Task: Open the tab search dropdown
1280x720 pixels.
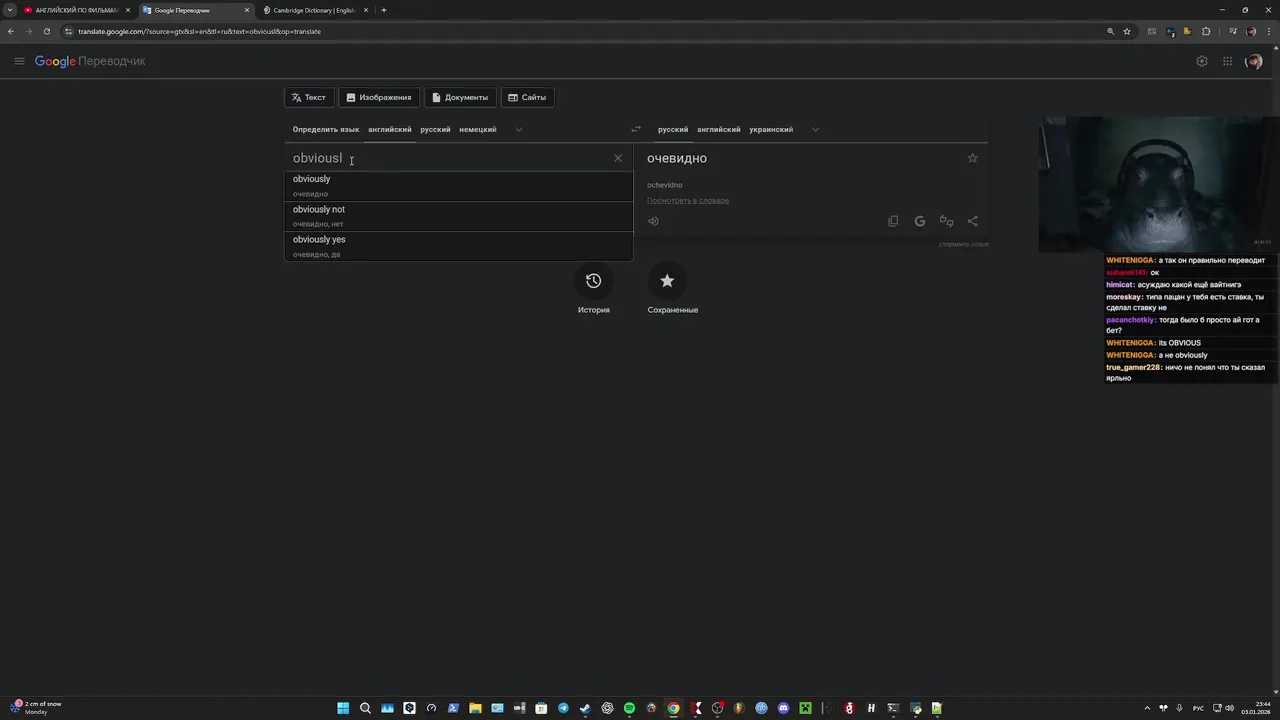Action: pos(10,10)
